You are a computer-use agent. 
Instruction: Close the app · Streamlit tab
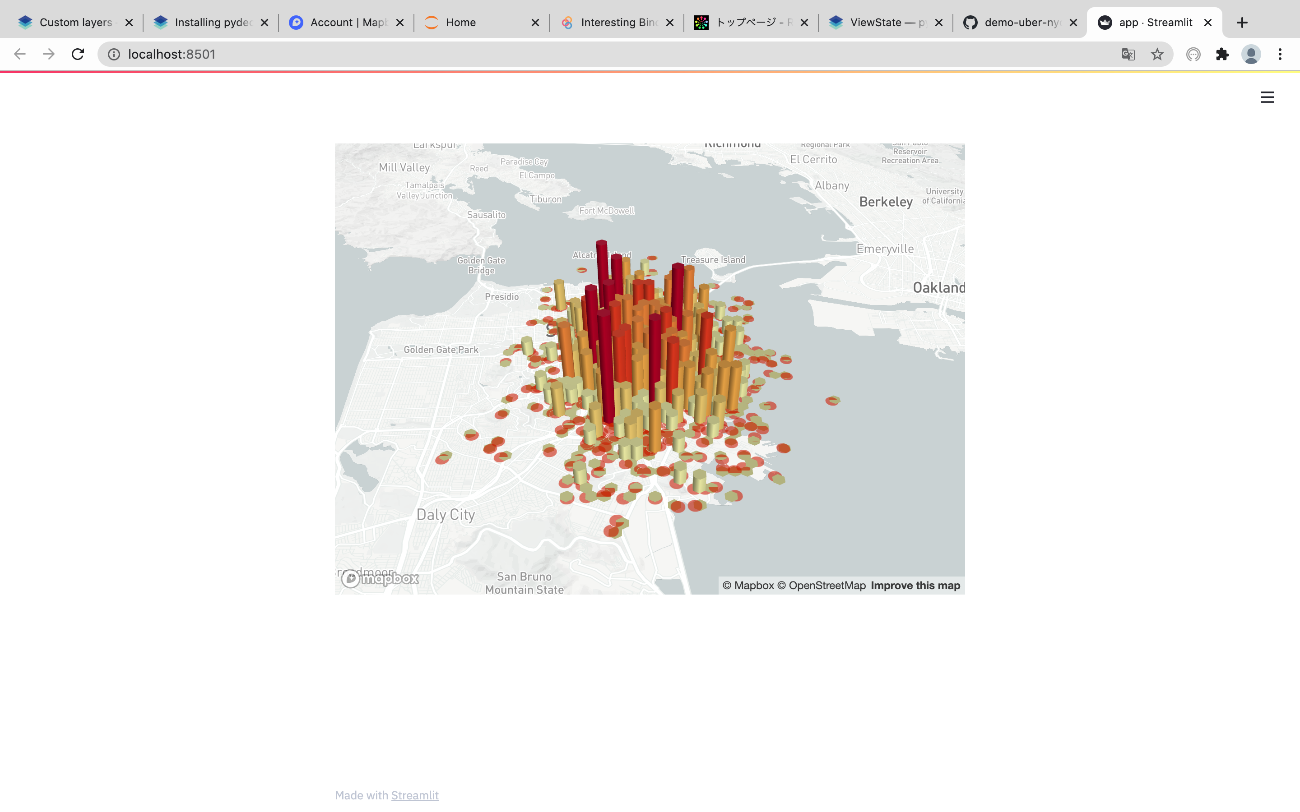point(1208,22)
